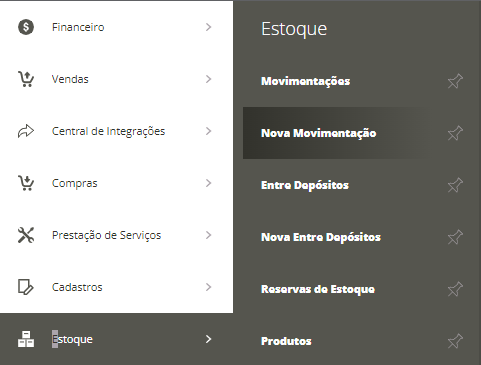Click the Compras cart icon

pyautogui.click(x=26, y=183)
